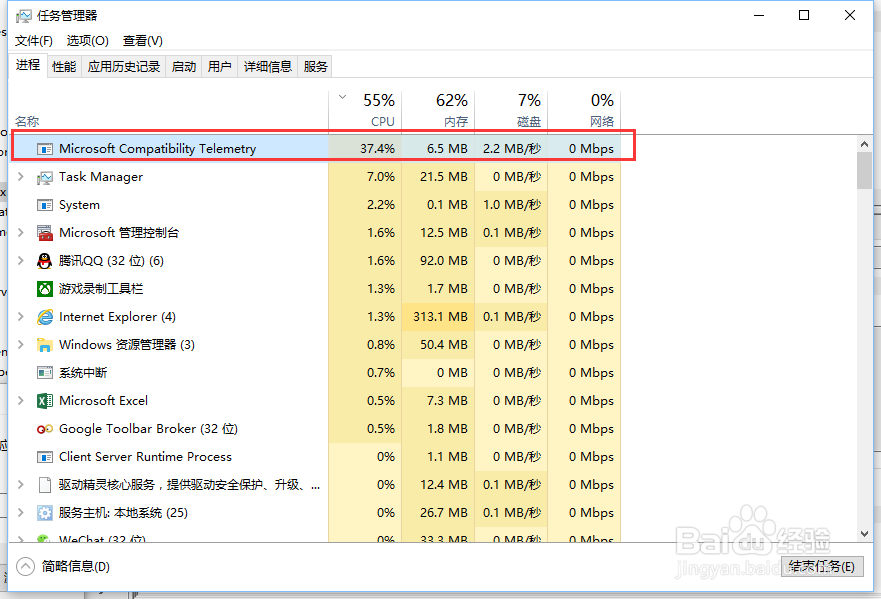881x599 pixels.
Task: Select the System process name
Action: 79,205
